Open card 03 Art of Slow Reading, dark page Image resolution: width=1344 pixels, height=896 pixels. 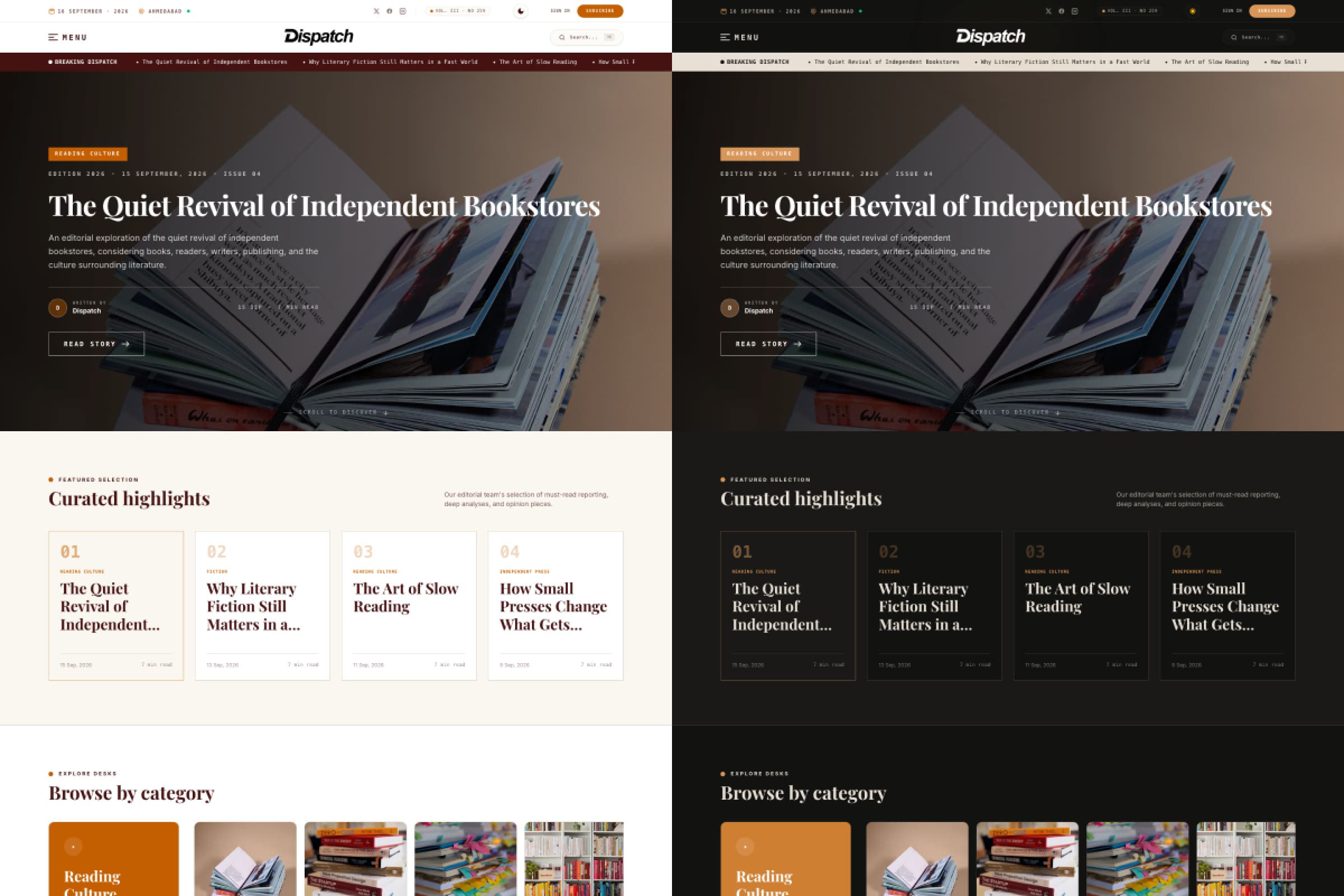pos(1081,606)
